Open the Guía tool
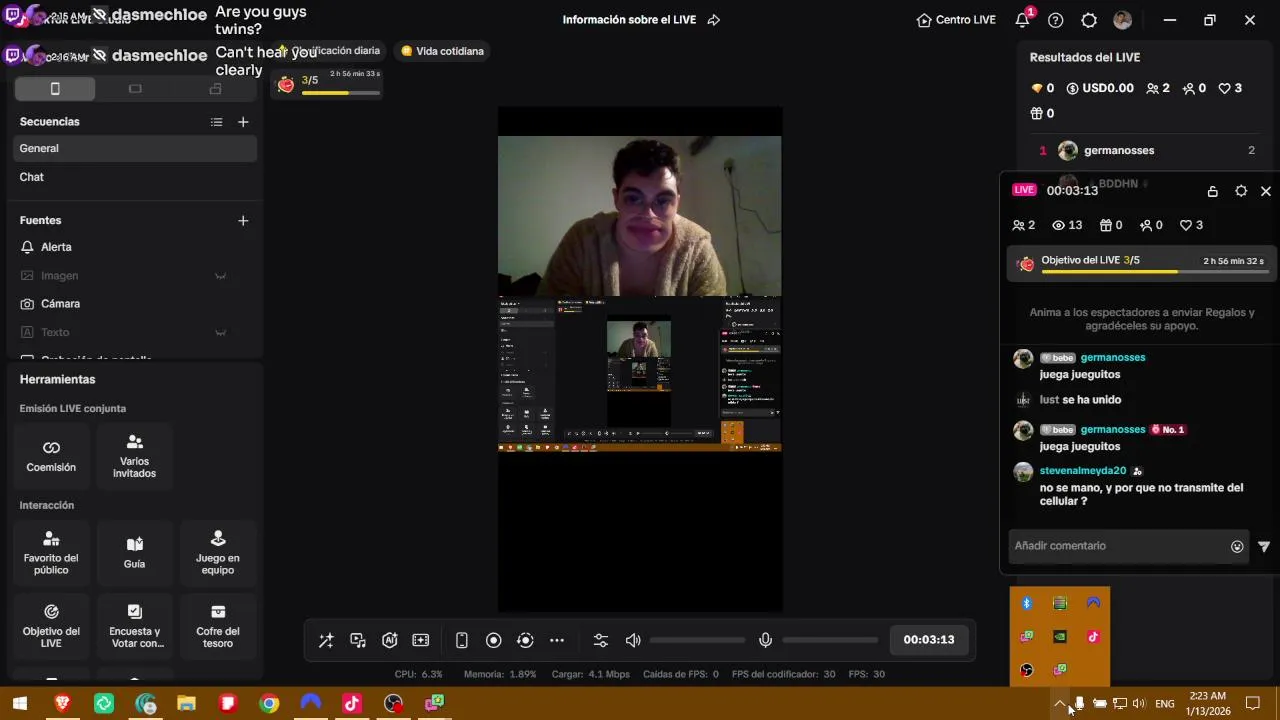Image resolution: width=1280 pixels, height=720 pixels. 134,553
